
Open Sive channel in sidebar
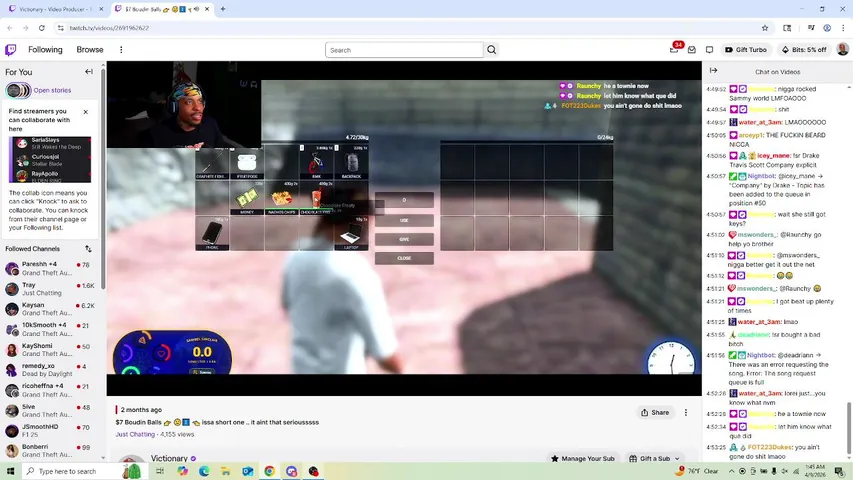(49, 410)
